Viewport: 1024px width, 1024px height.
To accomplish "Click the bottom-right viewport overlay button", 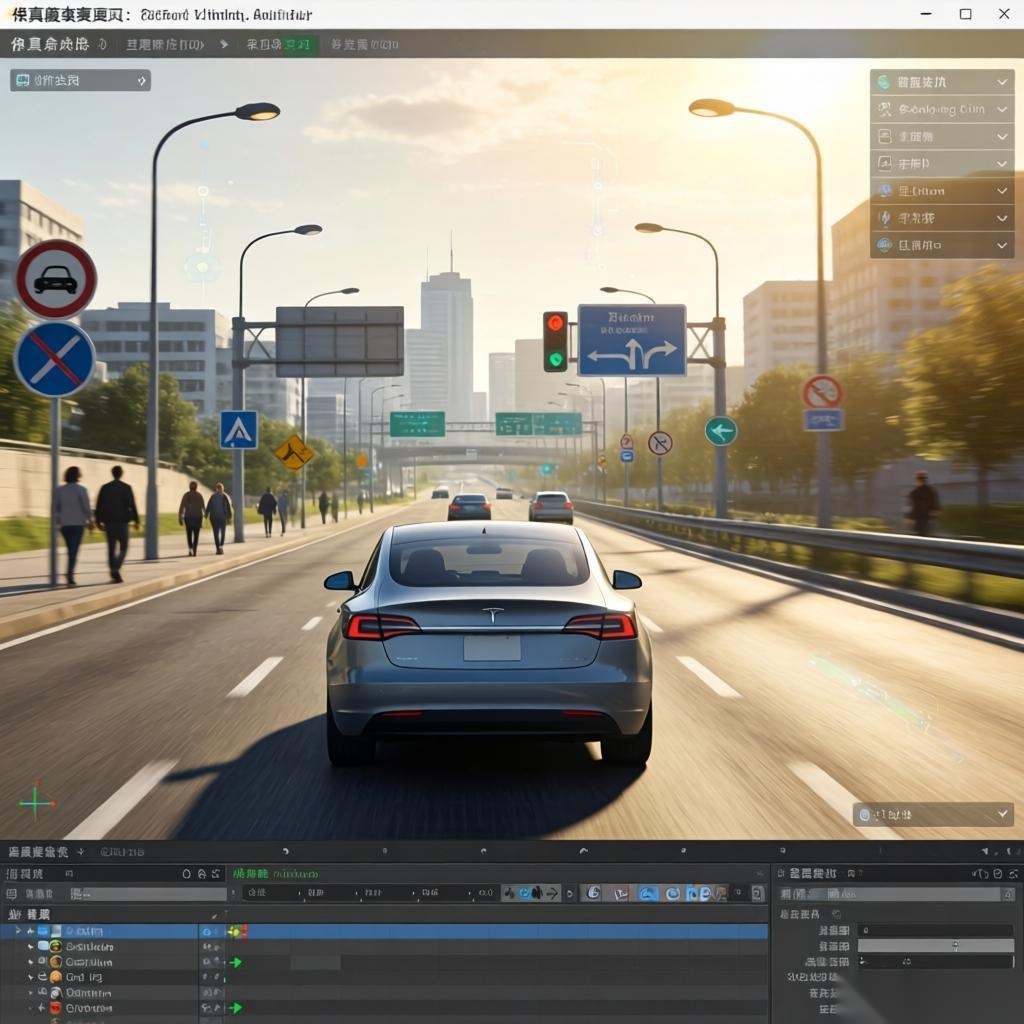I will click(x=934, y=814).
